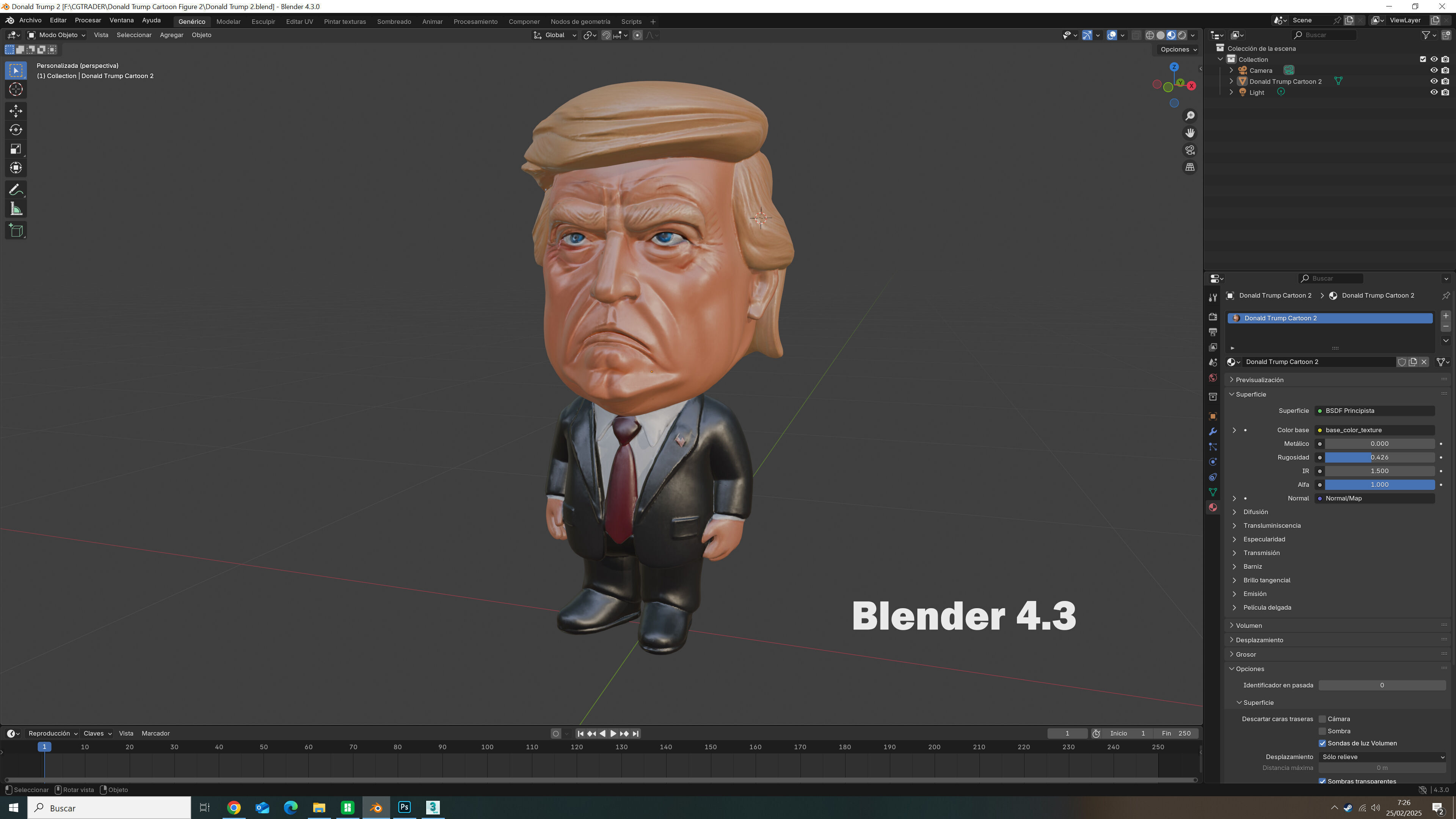Unlink material with the X button

coord(1425,362)
